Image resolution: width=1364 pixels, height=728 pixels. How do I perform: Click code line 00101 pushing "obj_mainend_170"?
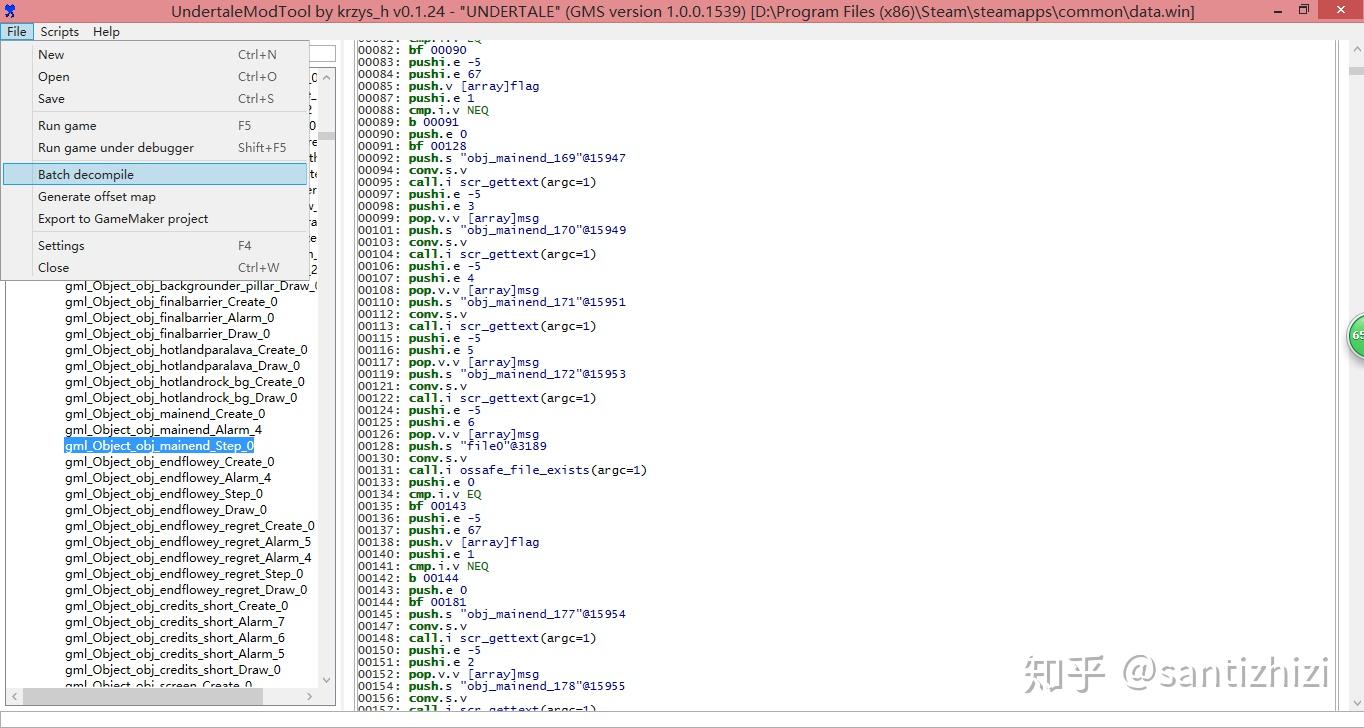tap(492, 230)
